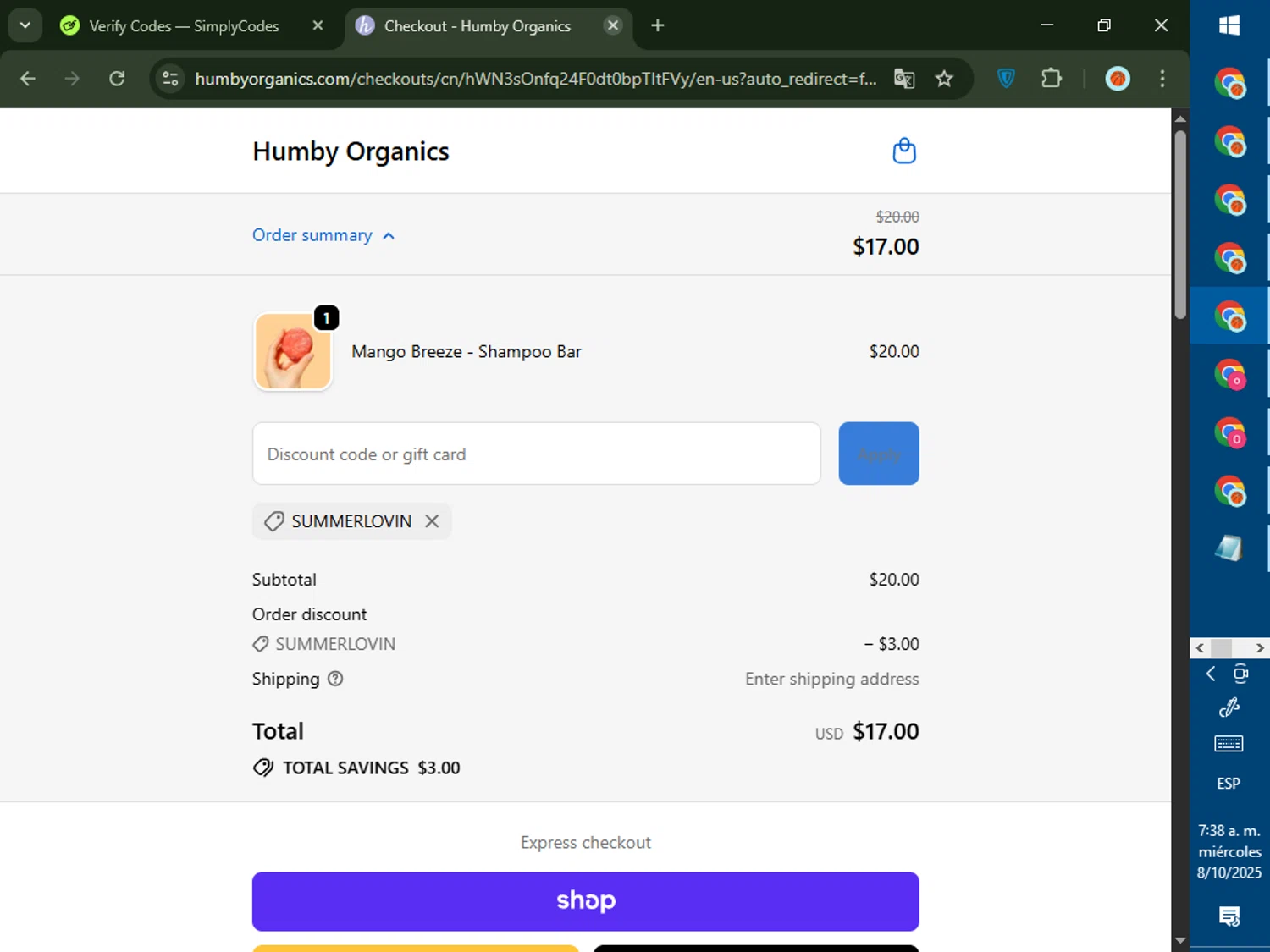Open the pen workspace tray icon
The height and width of the screenshot is (952, 1270).
point(1229,707)
